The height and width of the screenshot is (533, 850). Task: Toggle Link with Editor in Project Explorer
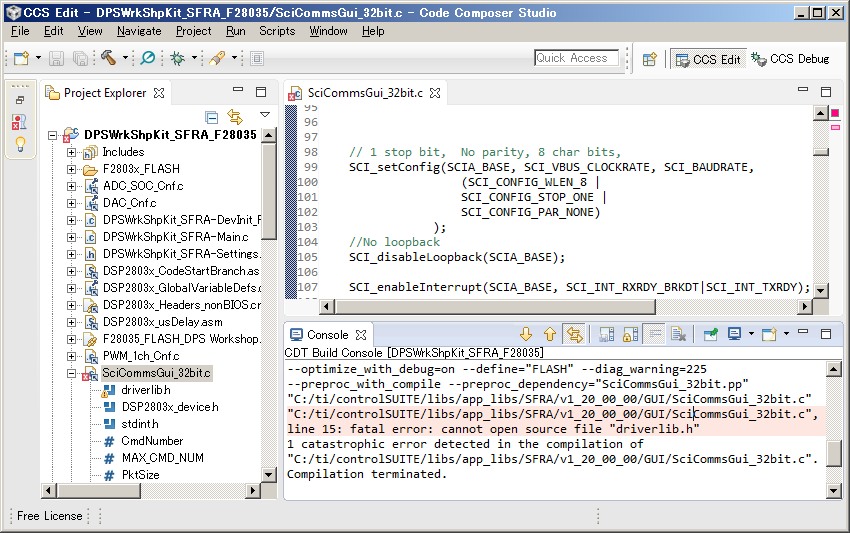click(235, 117)
